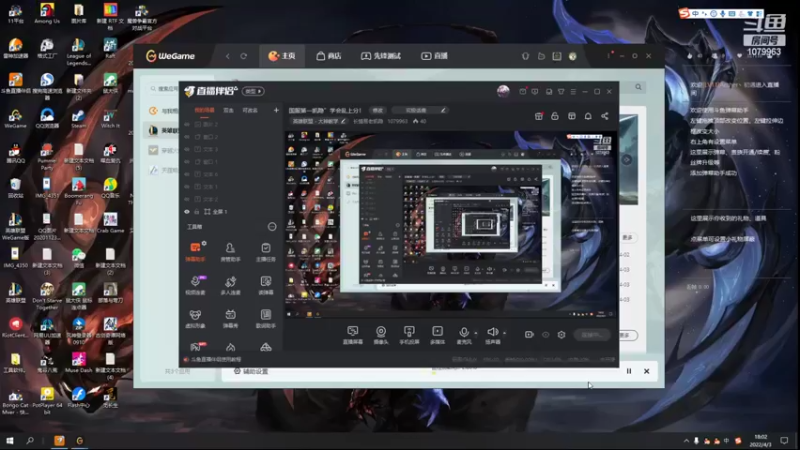Screen dimensions: 800x450
Task: Show hidden icons in the system tray
Action: (x=686, y=440)
